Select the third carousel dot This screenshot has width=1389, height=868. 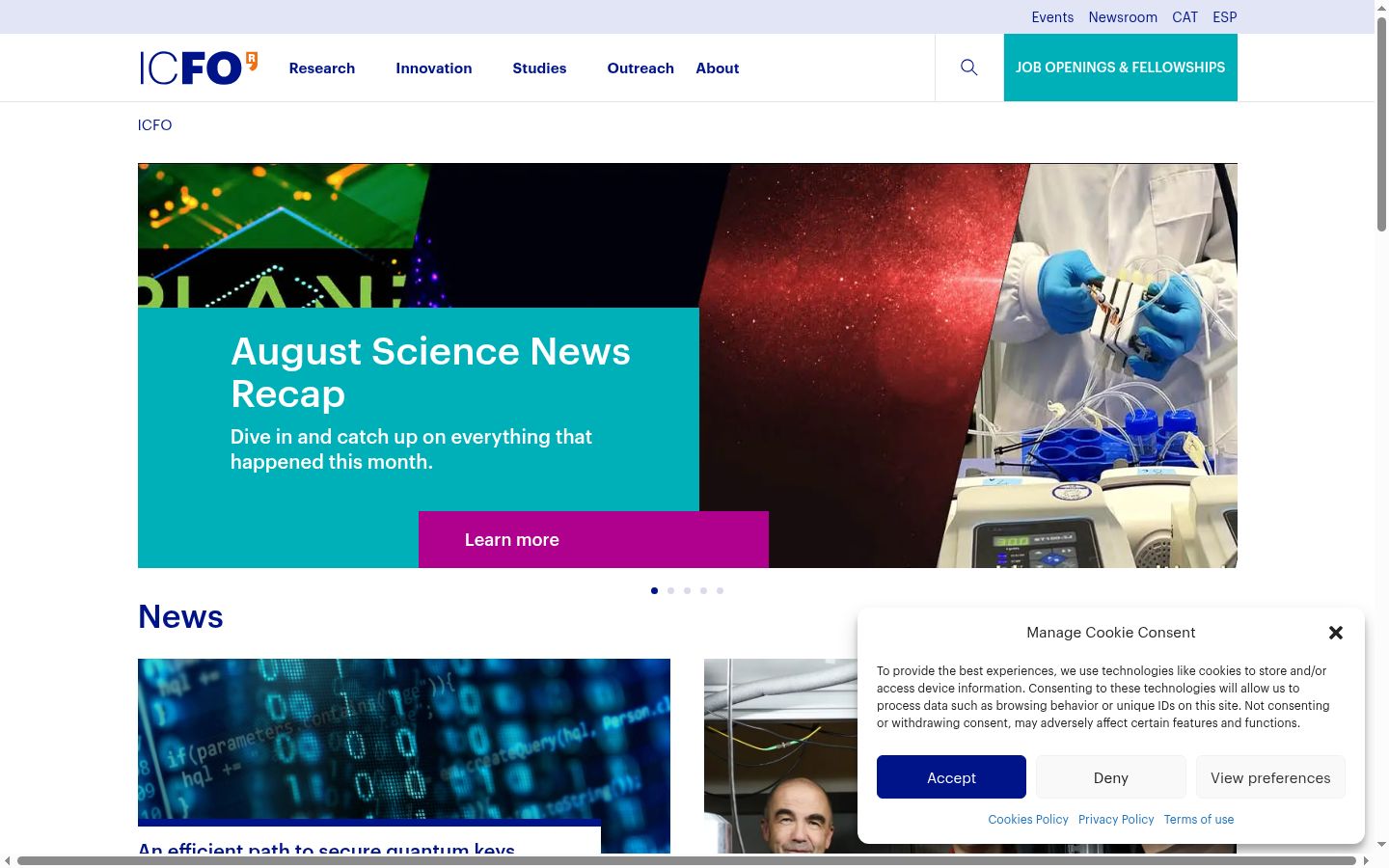[x=687, y=590]
